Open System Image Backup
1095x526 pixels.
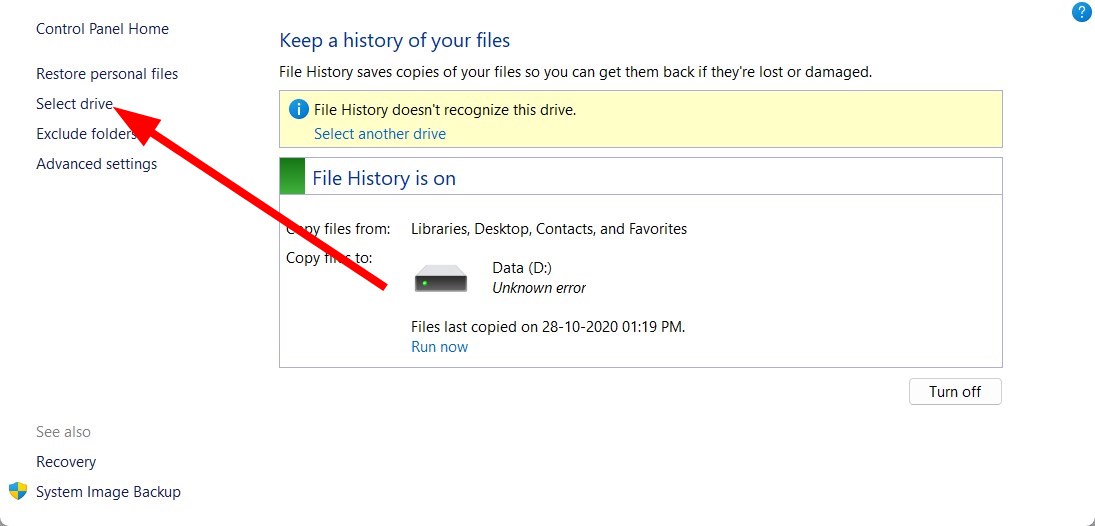point(108,492)
